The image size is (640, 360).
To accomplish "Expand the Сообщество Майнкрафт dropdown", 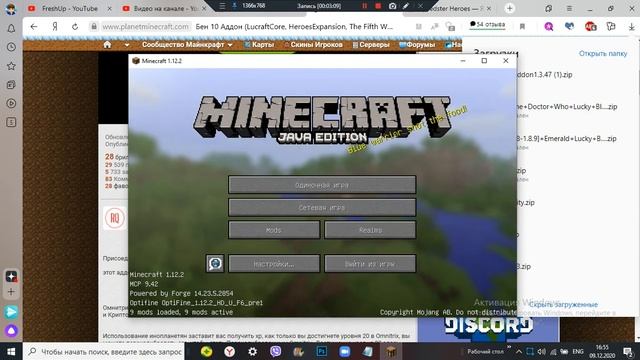I will click(x=187, y=44).
